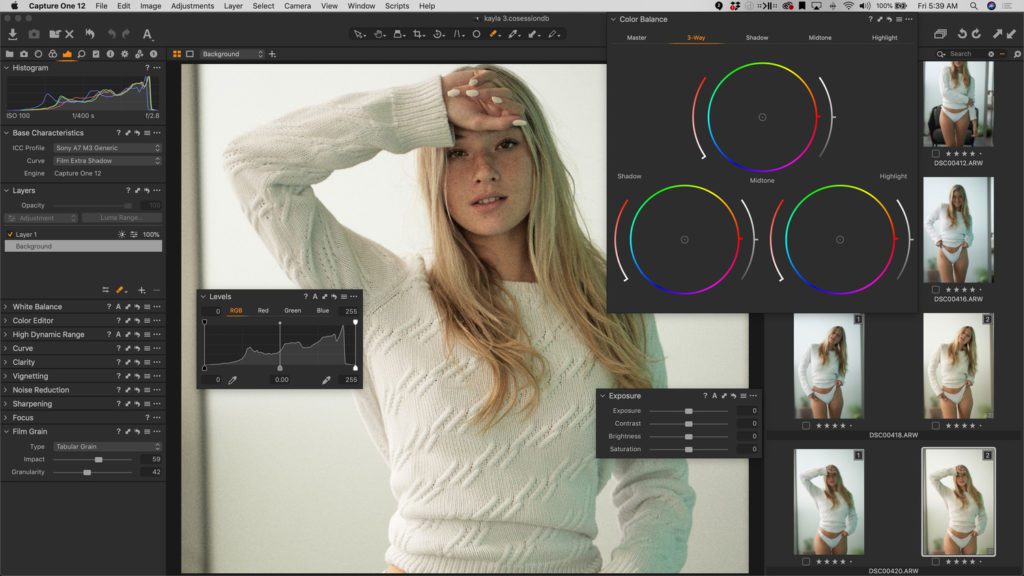The width and height of the screenshot is (1024, 576).
Task: Click the Add viewer plus icon beside Background dropdown
Action: [x=272, y=54]
